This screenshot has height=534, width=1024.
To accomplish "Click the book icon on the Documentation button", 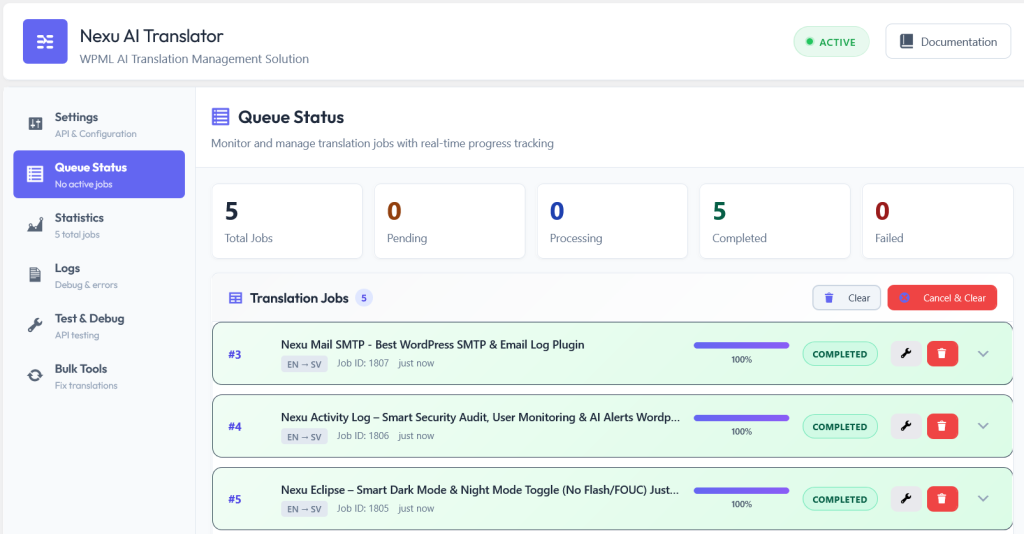I will (906, 42).
